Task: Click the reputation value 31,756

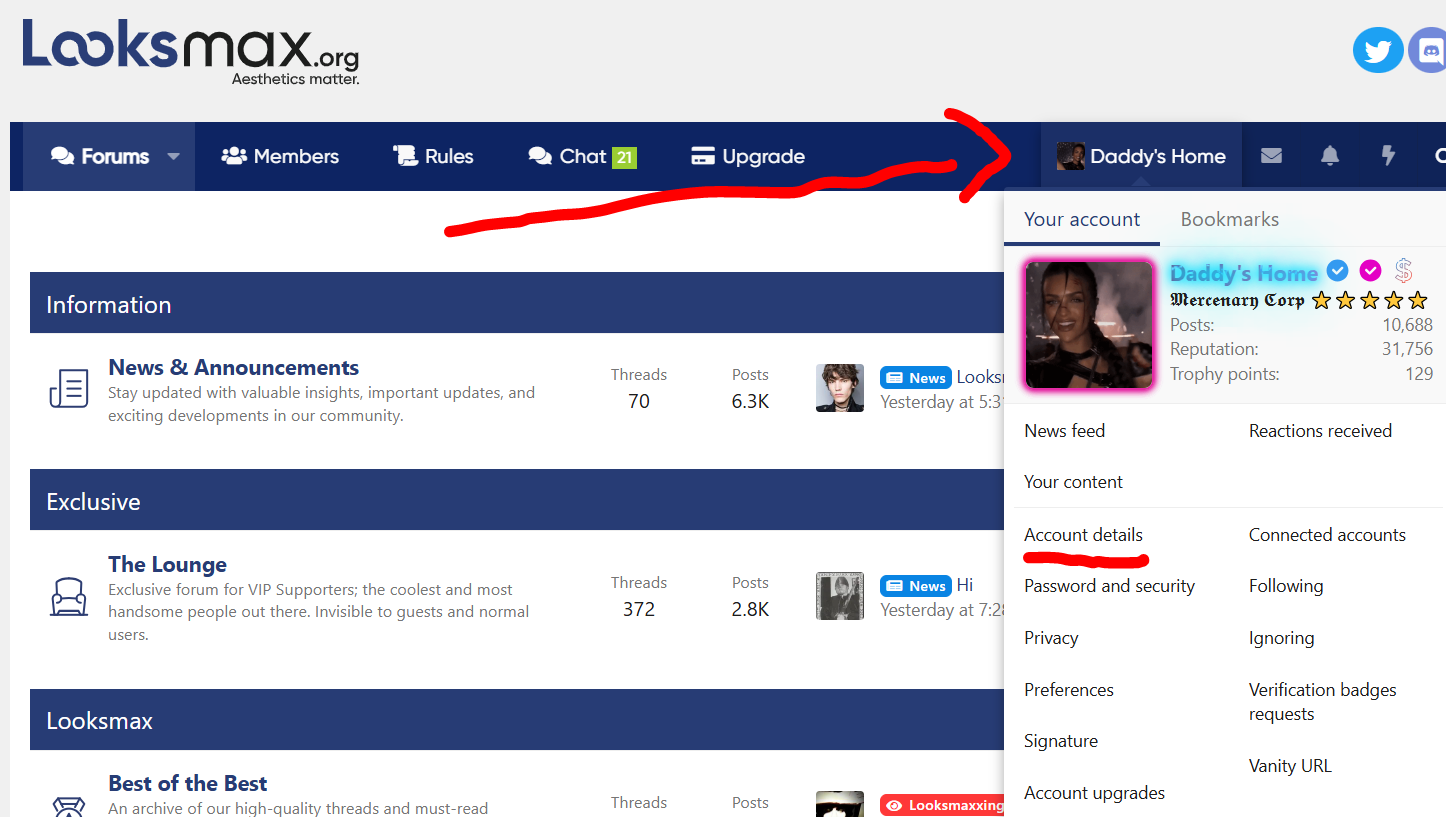Action: [1407, 349]
